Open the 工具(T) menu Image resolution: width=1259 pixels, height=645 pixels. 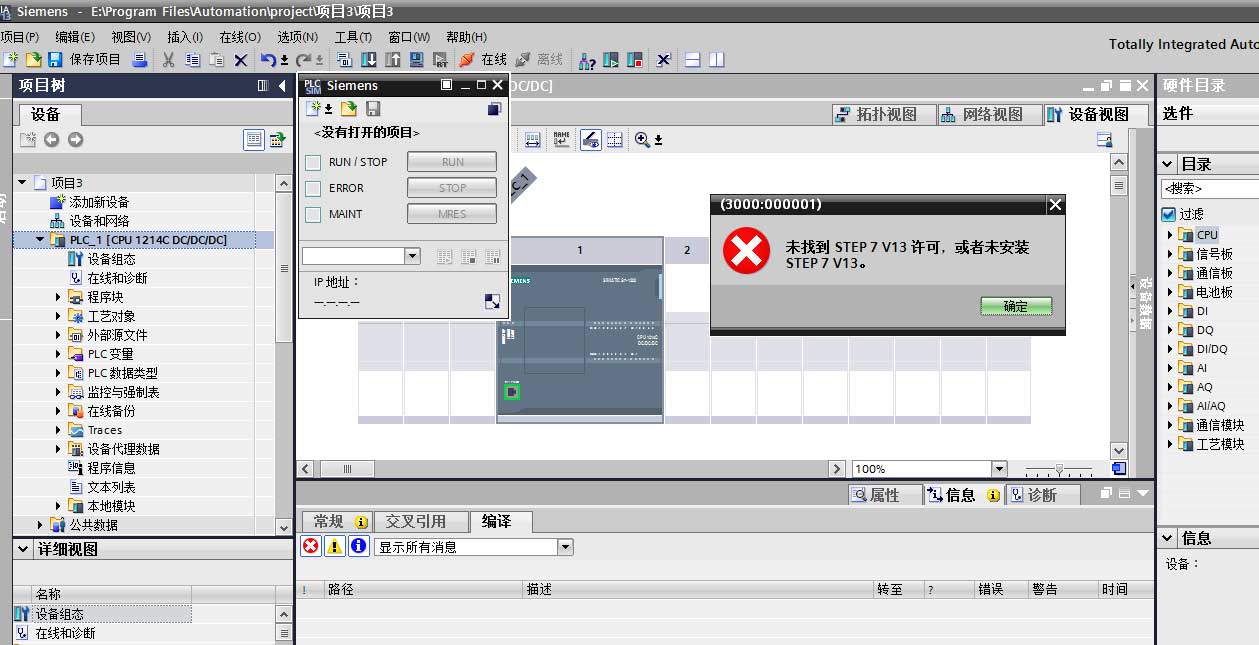pos(353,37)
